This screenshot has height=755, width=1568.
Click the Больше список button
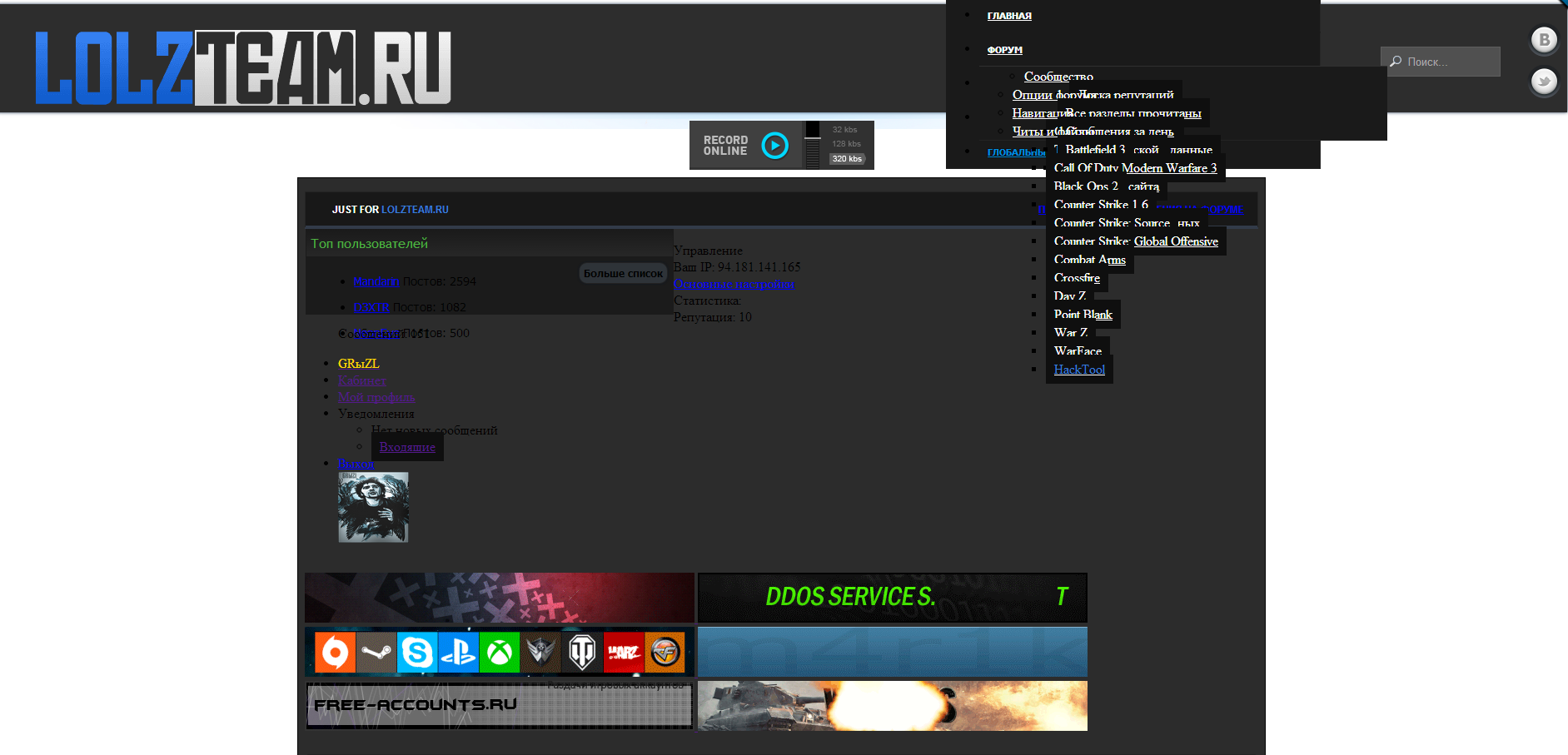623,274
